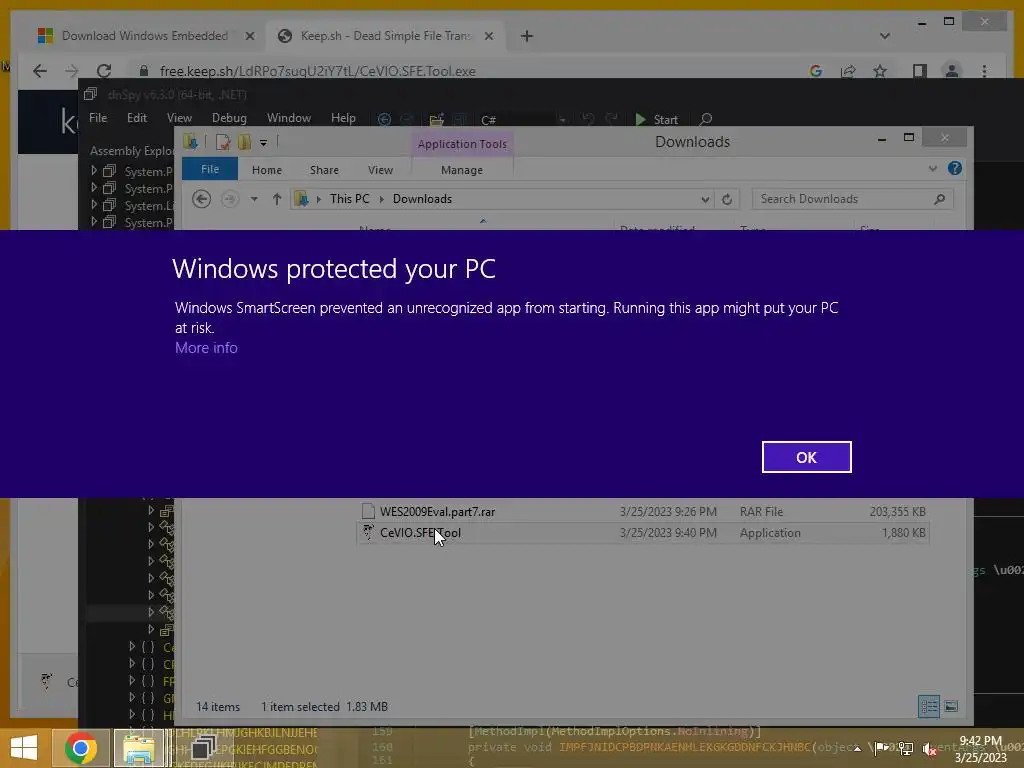The height and width of the screenshot is (768, 1024).
Task: Open dnSpy Edit menu
Action: point(136,118)
